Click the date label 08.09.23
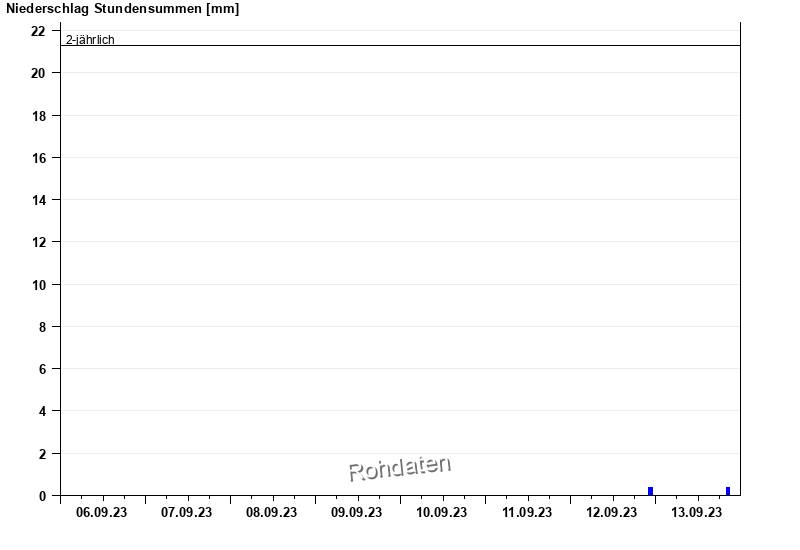Viewport: 800px width, 550px height. (271, 512)
